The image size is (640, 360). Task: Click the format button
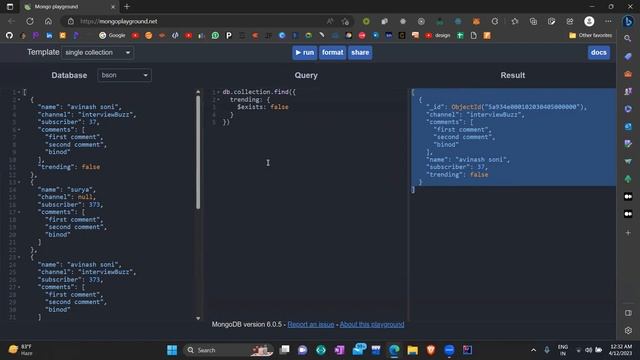(x=332, y=53)
